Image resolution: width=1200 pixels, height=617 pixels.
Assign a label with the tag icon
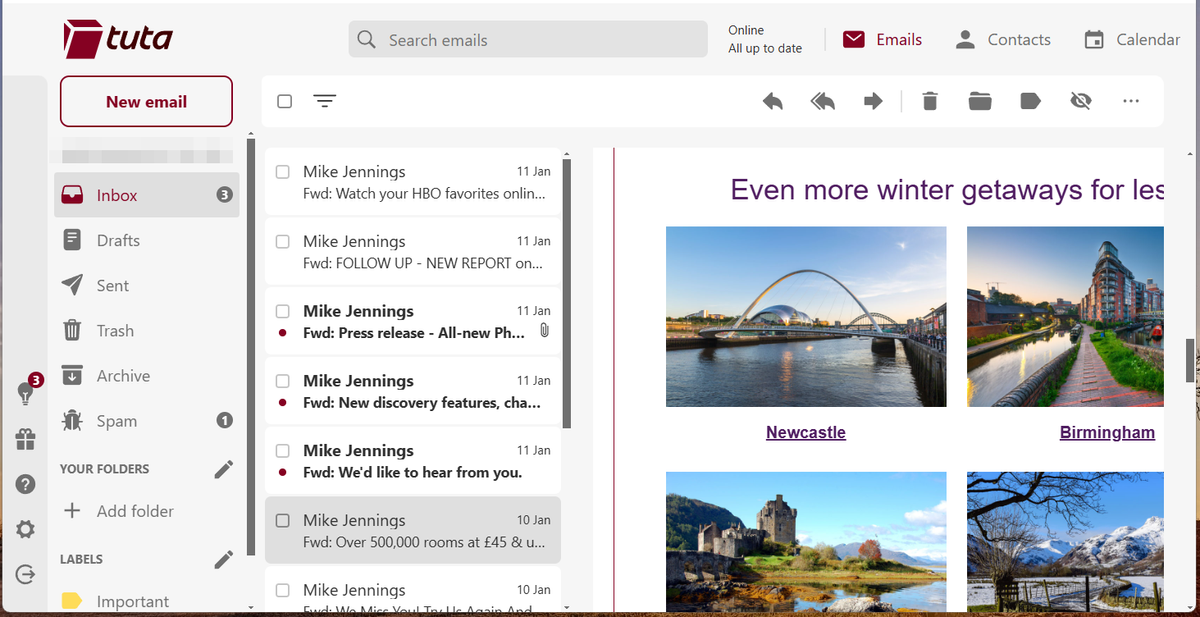pos(1030,100)
